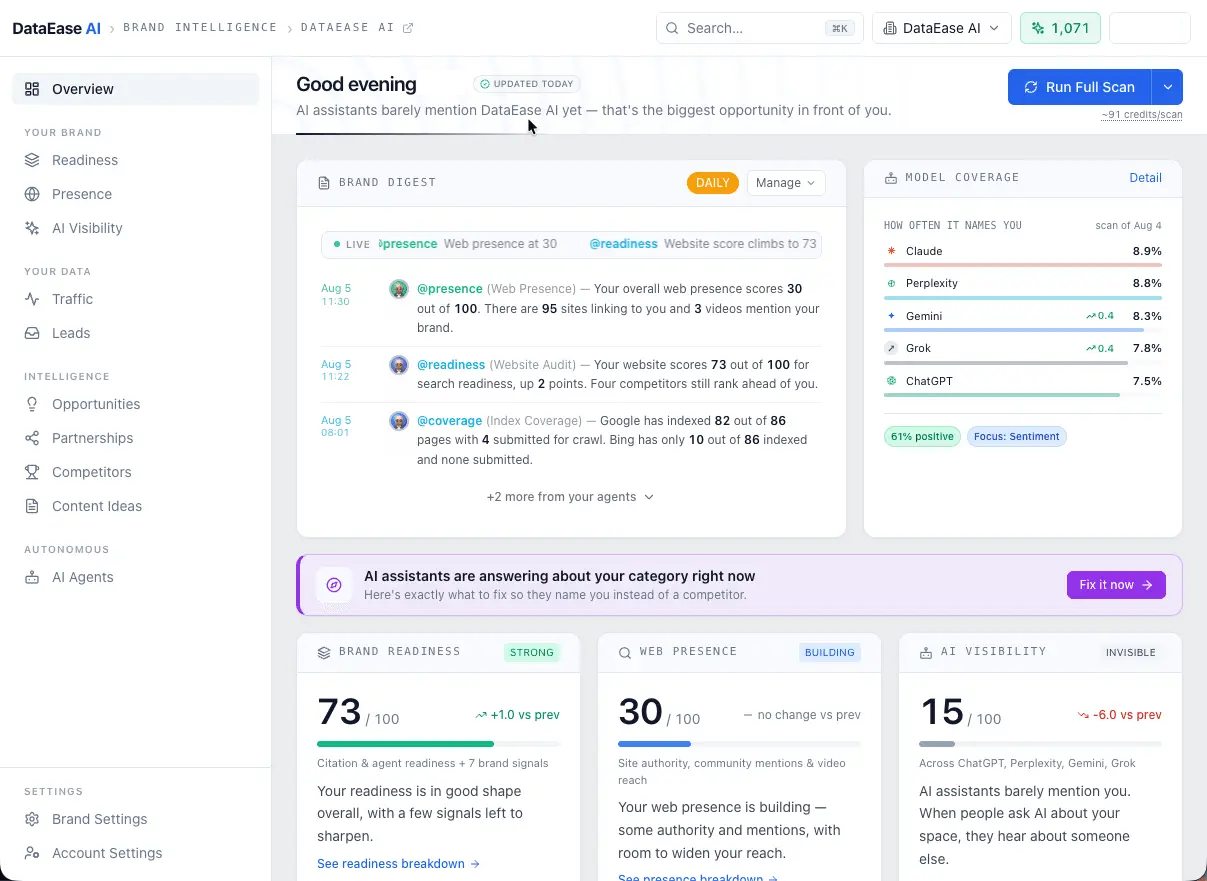Click the 1,071 credits button
The image size is (1207, 881).
[1060, 28]
